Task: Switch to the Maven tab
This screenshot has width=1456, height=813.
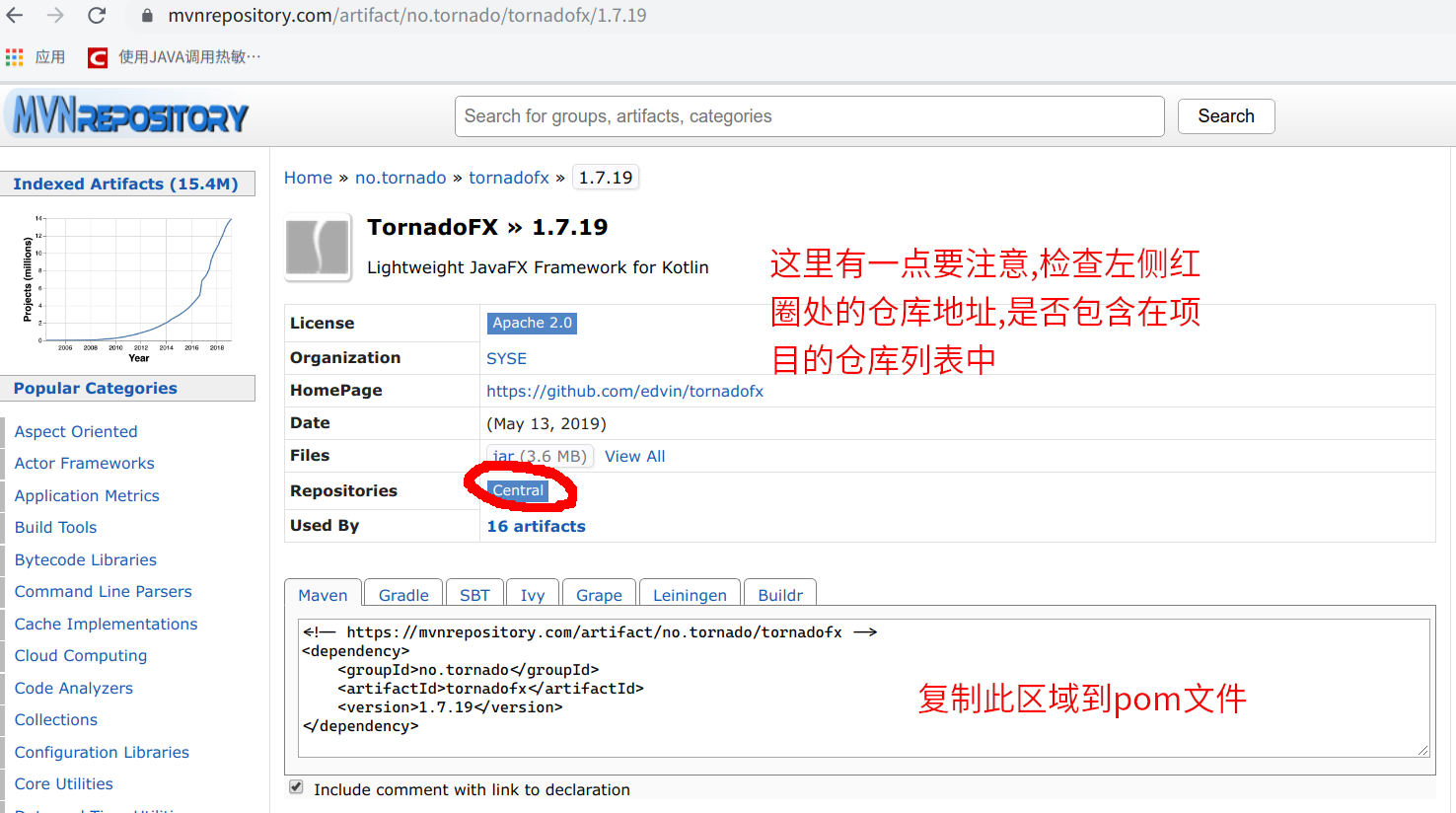Action: [x=323, y=594]
